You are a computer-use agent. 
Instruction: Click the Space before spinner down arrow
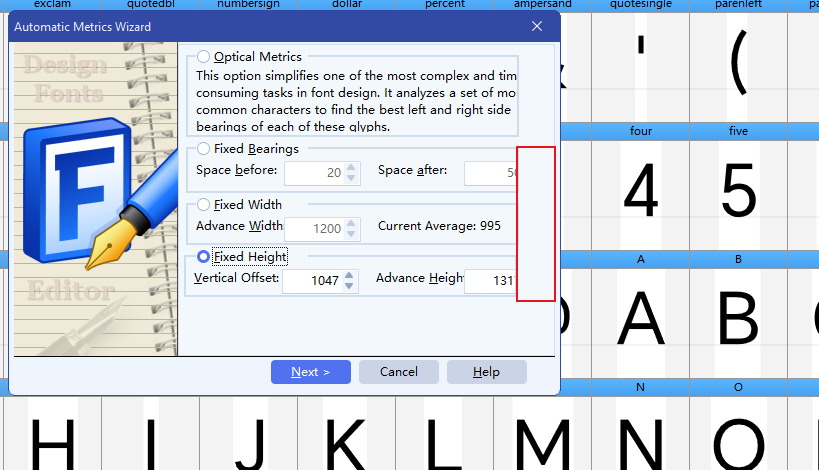(x=350, y=179)
